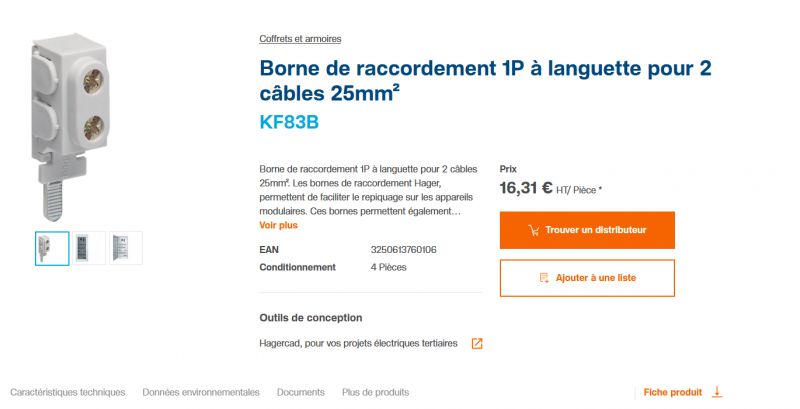The width and height of the screenshot is (800, 409).
Task: Open the Hagercad projets électriques link
Action: point(358,343)
